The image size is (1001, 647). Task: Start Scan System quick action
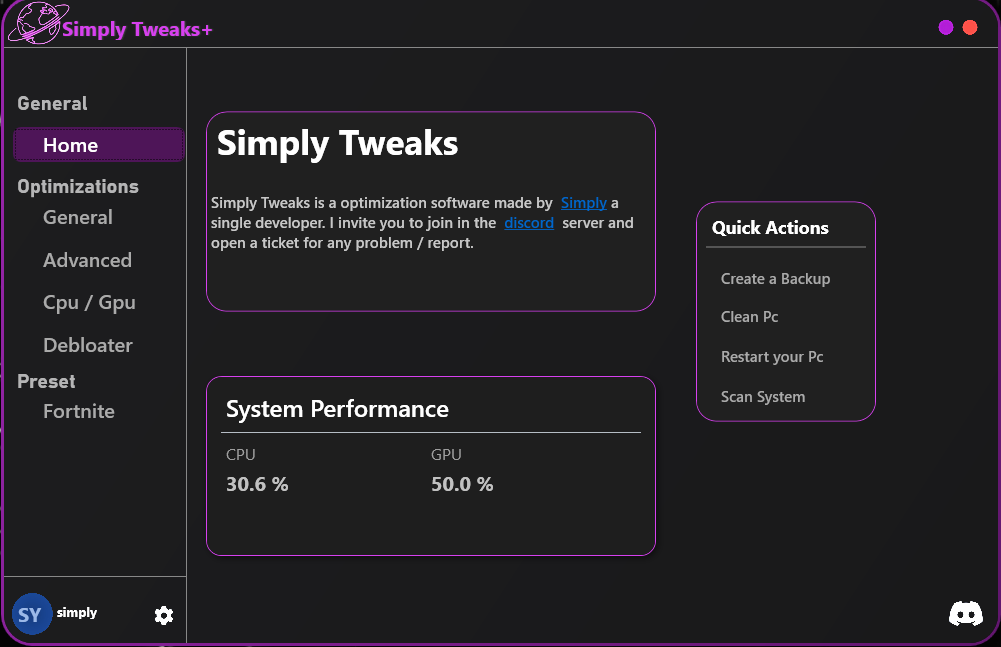click(763, 397)
